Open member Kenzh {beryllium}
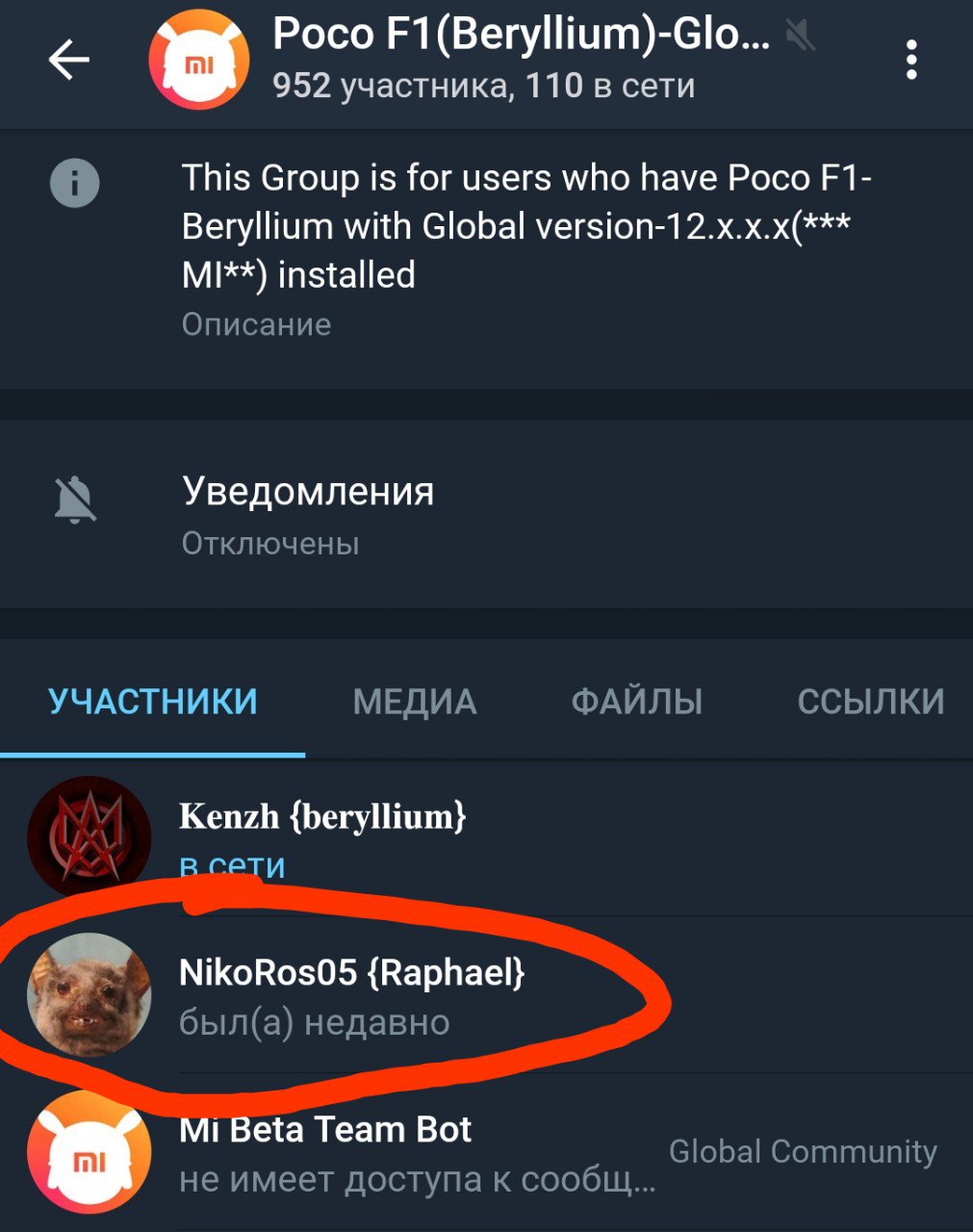 pos(486,836)
